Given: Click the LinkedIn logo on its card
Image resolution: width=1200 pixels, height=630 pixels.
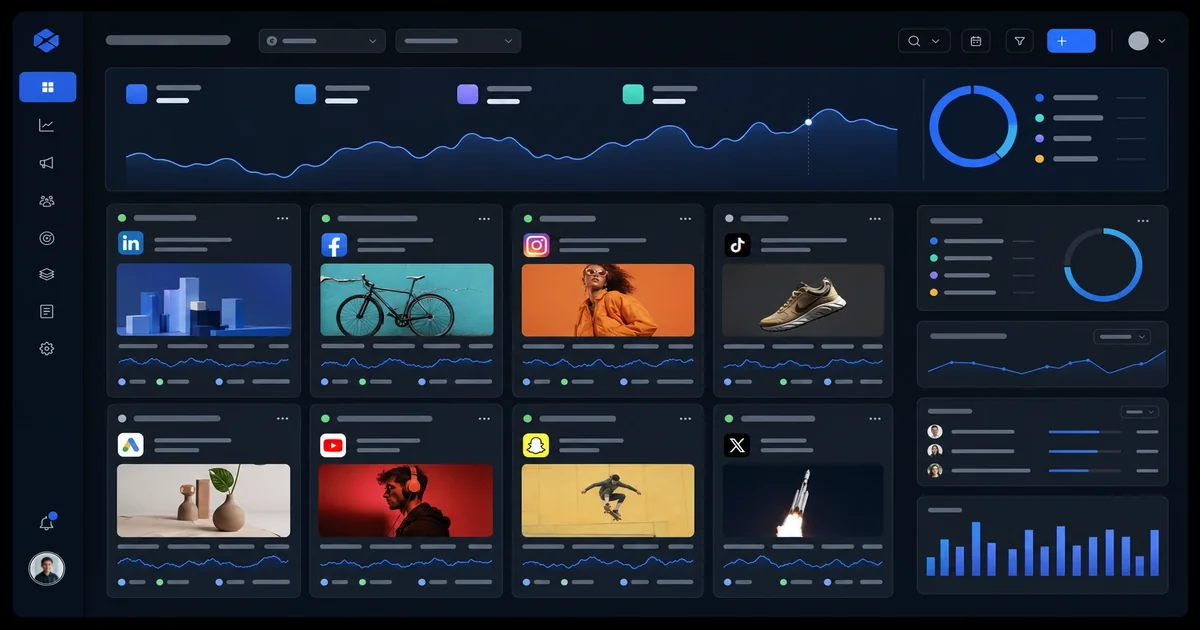Looking at the screenshot, I should point(130,243).
